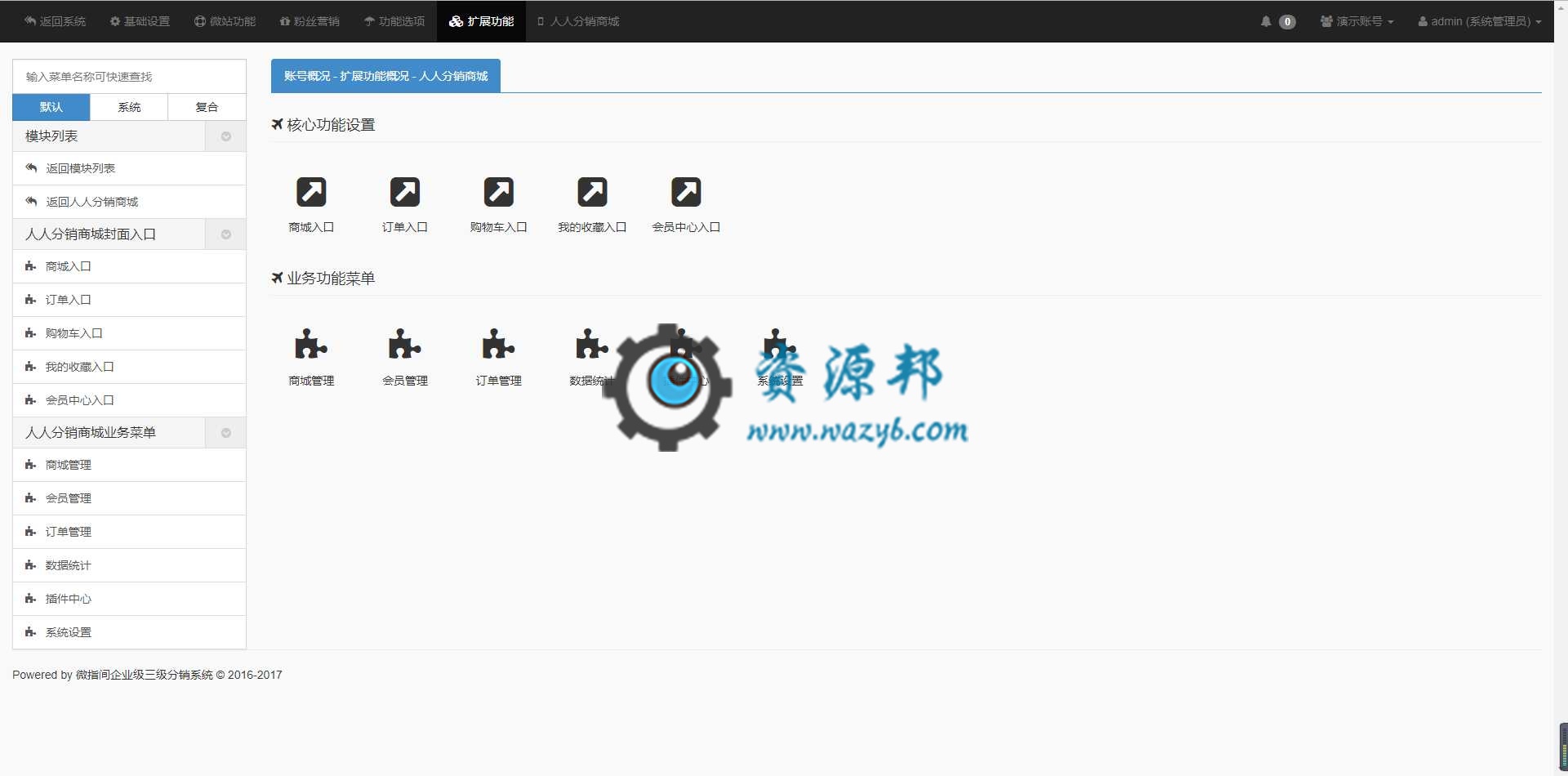1568x776 pixels.
Task: Open 基础设置 in top navbar
Action: (140, 21)
